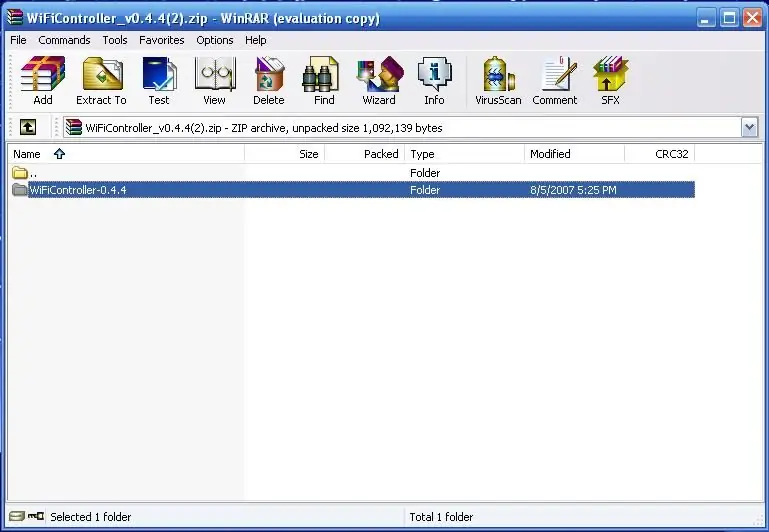Viewport: 769px width, 532px height.
Task: Open the Options menu
Action: [x=215, y=40]
